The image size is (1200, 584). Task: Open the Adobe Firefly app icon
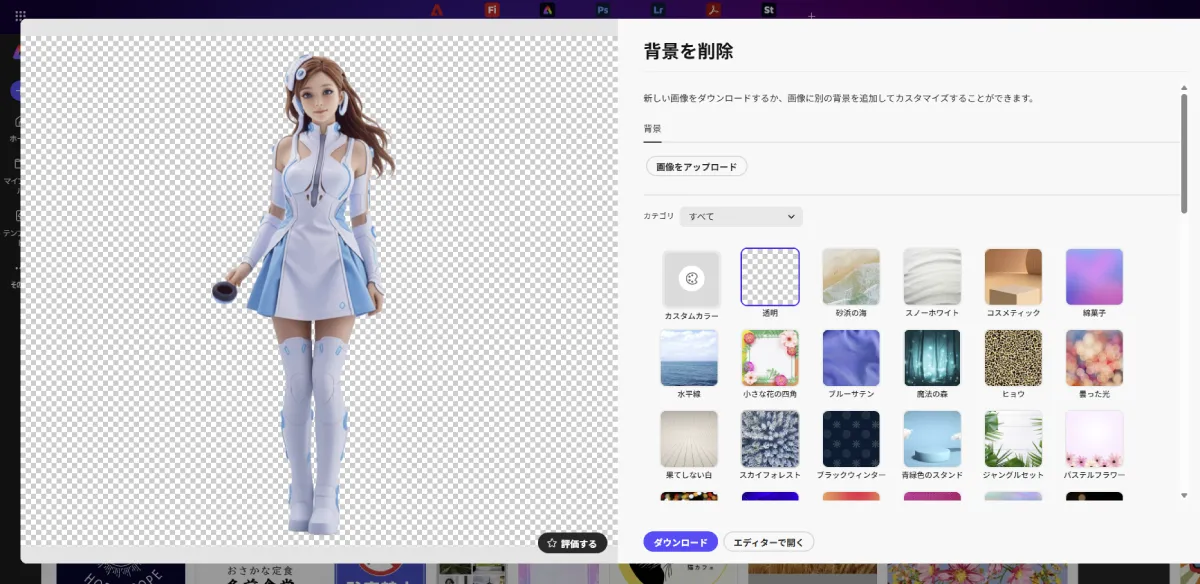[492, 10]
